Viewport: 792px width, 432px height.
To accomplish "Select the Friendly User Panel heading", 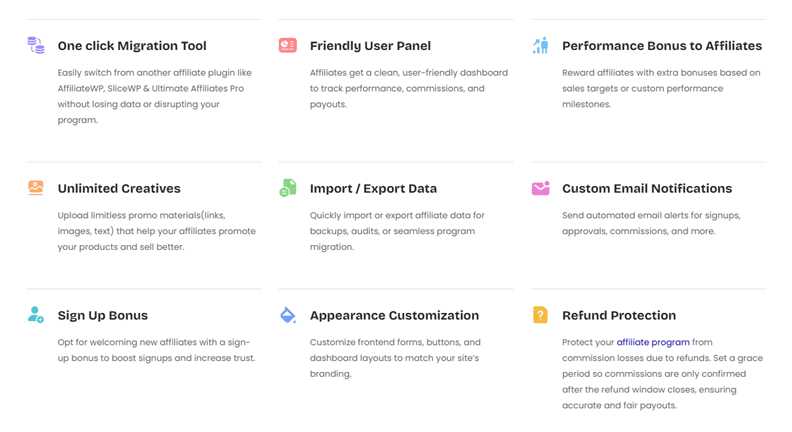I will click(370, 46).
